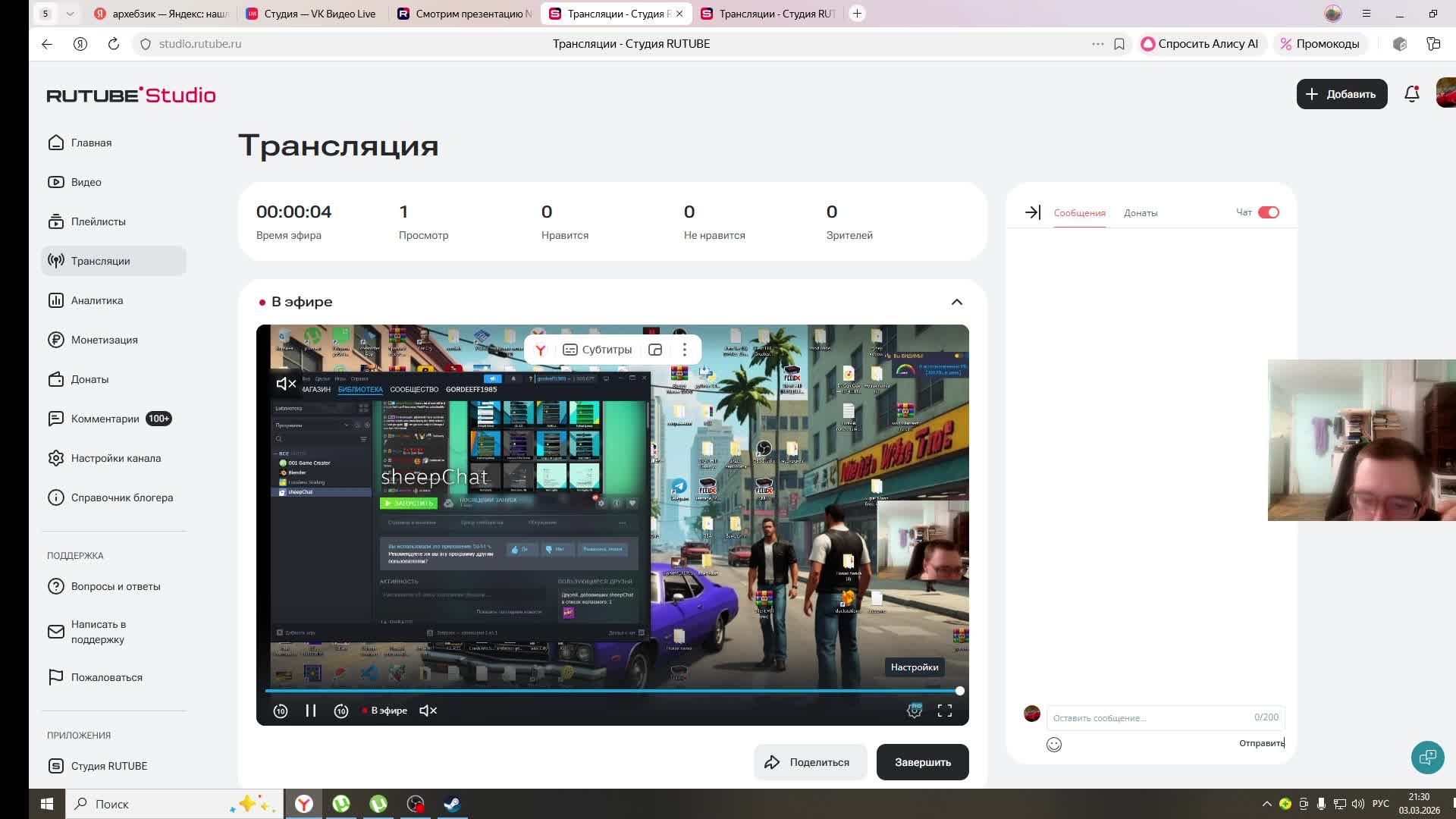1456x819 pixels.
Task: Pause the live stream player
Action: coord(311,711)
